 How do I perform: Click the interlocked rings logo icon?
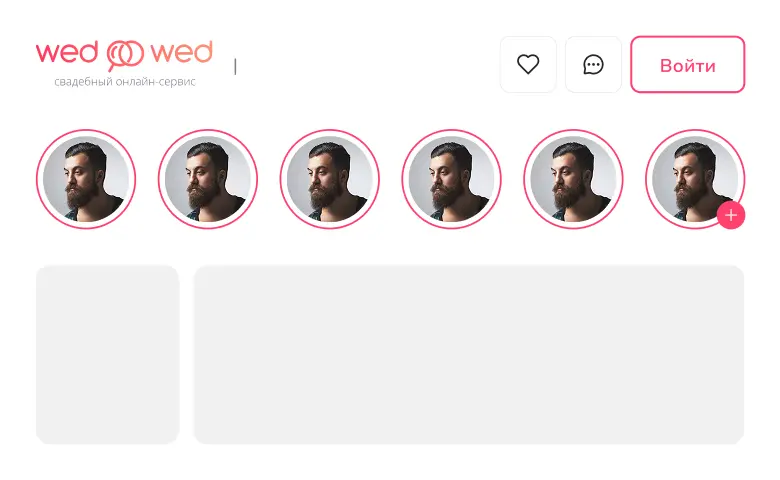coord(125,54)
